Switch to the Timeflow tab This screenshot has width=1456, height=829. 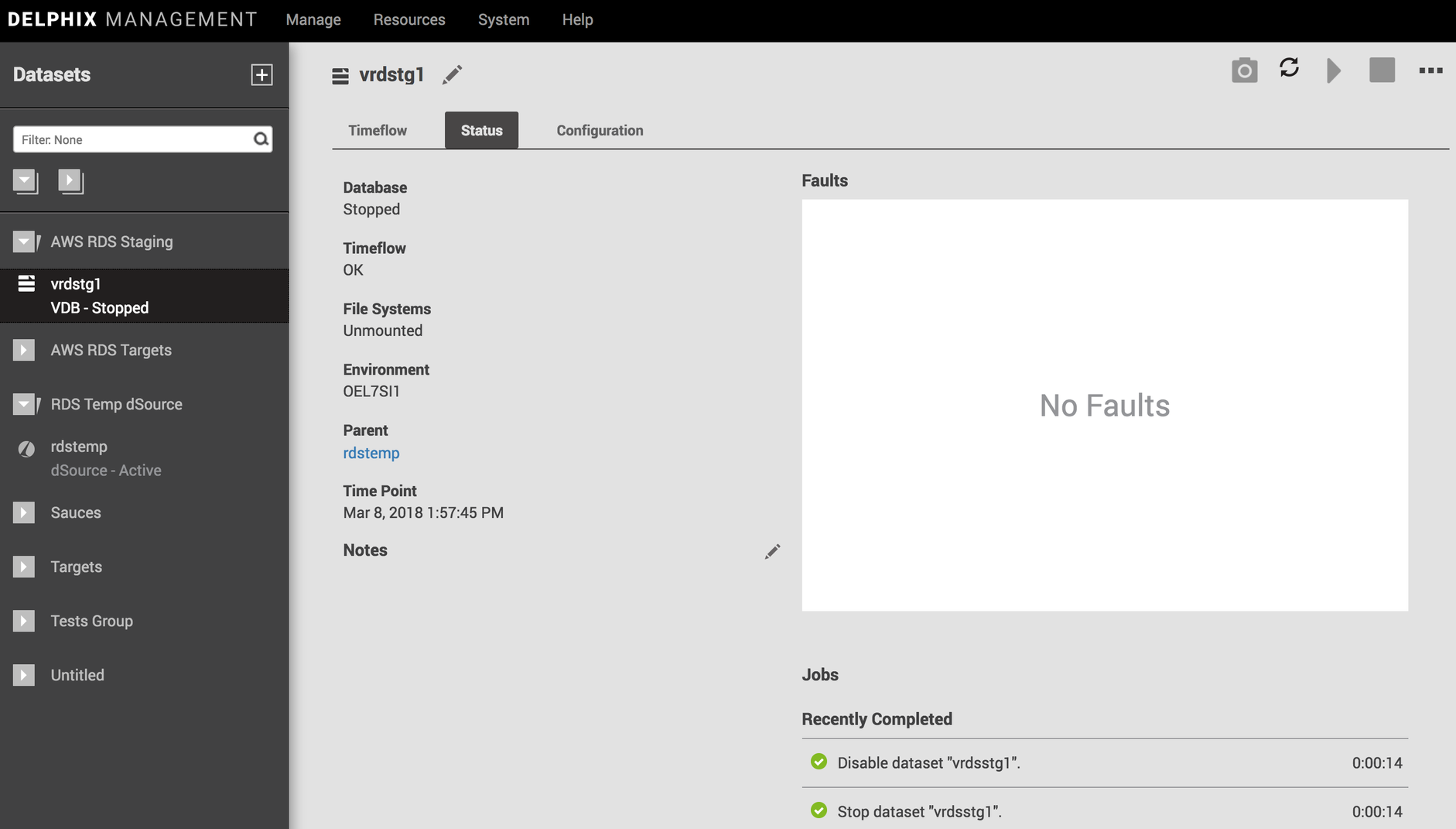pos(378,131)
